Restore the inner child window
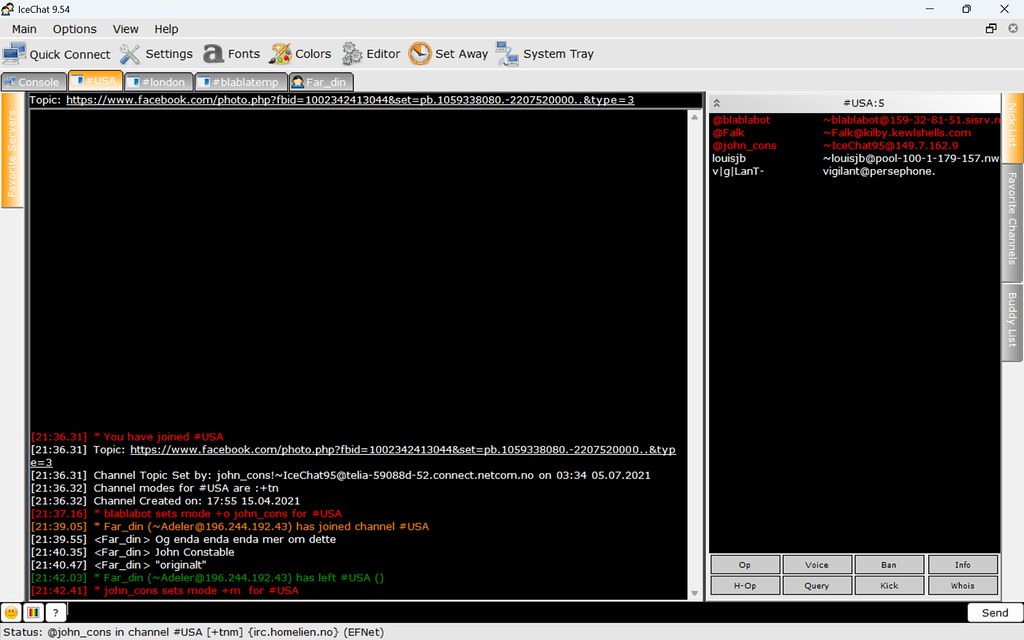The width and height of the screenshot is (1024, 640). point(991,28)
